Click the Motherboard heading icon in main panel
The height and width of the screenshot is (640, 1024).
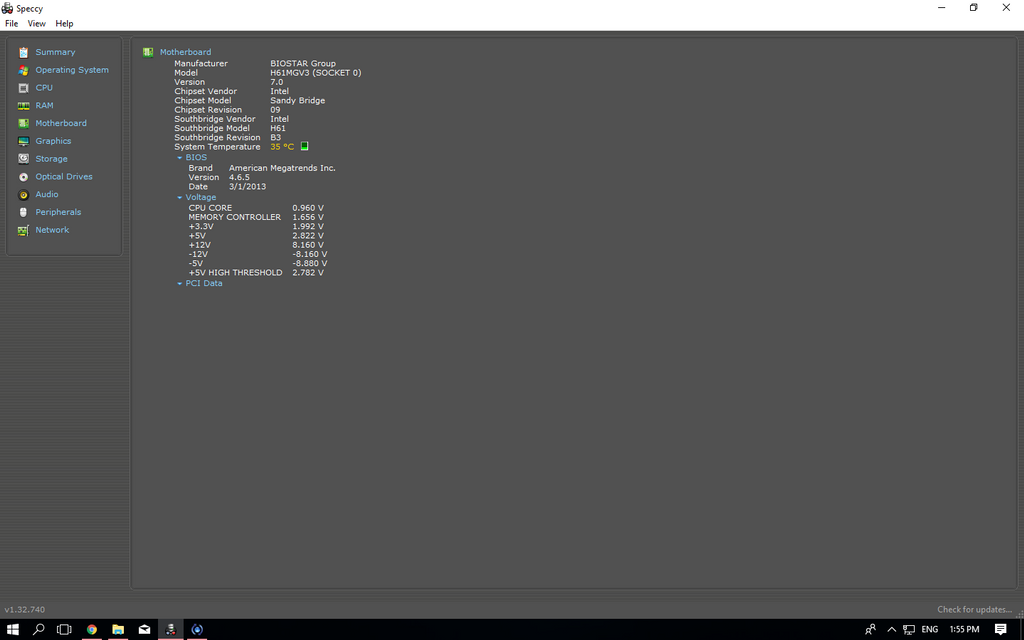click(148, 52)
